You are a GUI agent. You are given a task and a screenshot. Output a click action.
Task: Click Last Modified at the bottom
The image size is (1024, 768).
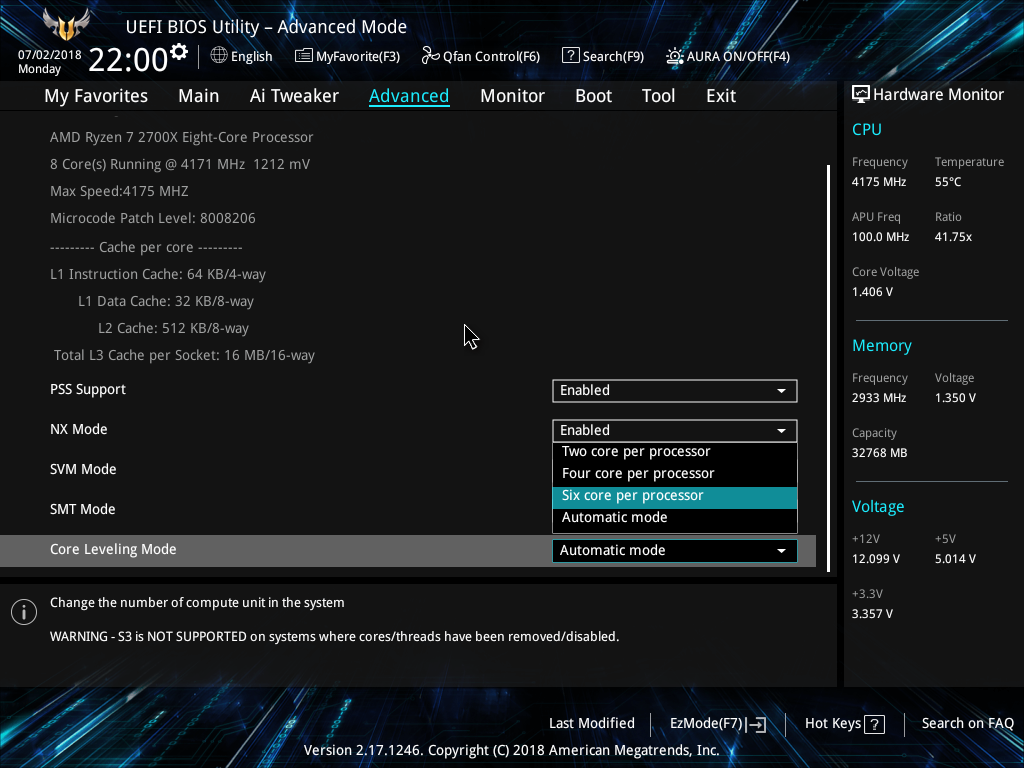click(592, 723)
